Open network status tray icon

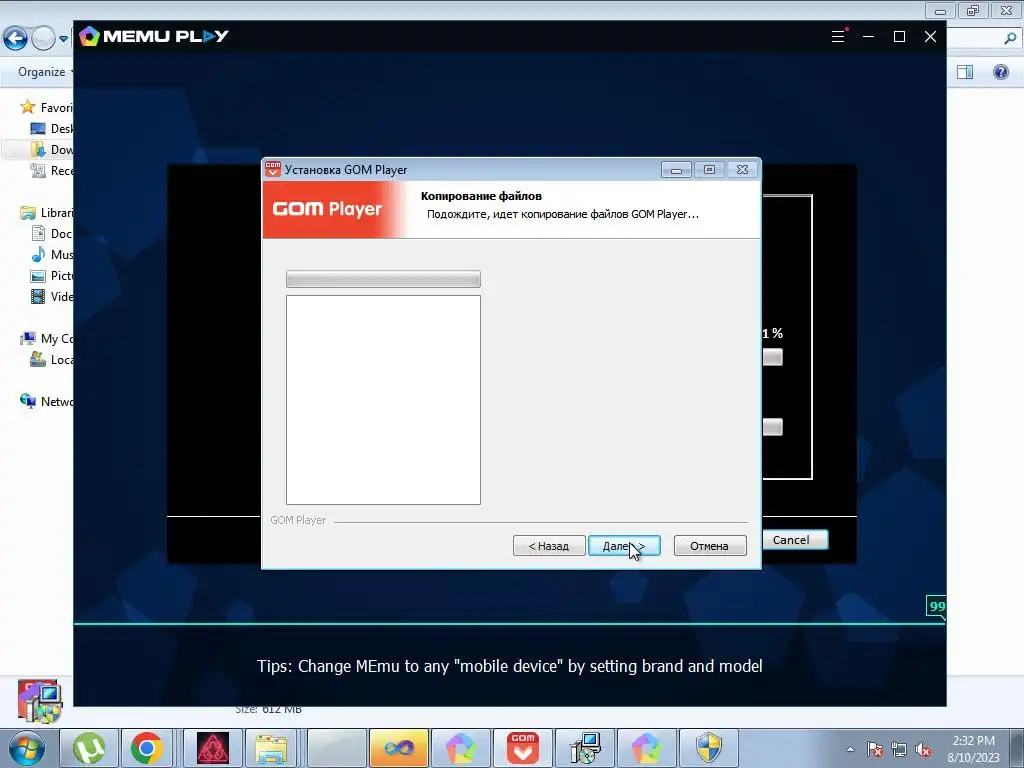coord(899,750)
